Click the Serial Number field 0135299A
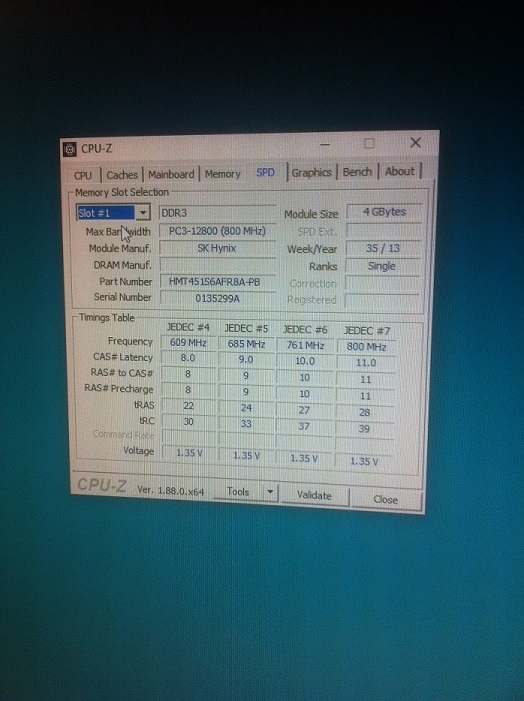 [x=217, y=298]
